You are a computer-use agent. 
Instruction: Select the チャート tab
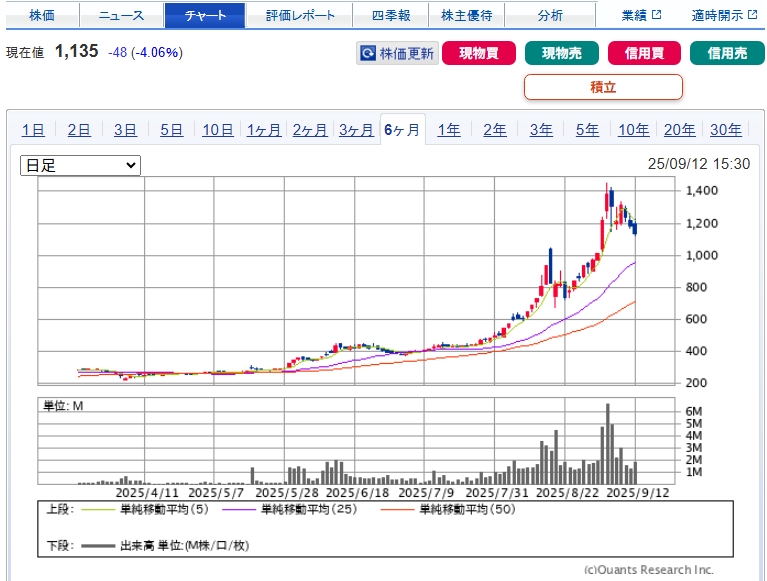[205, 16]
